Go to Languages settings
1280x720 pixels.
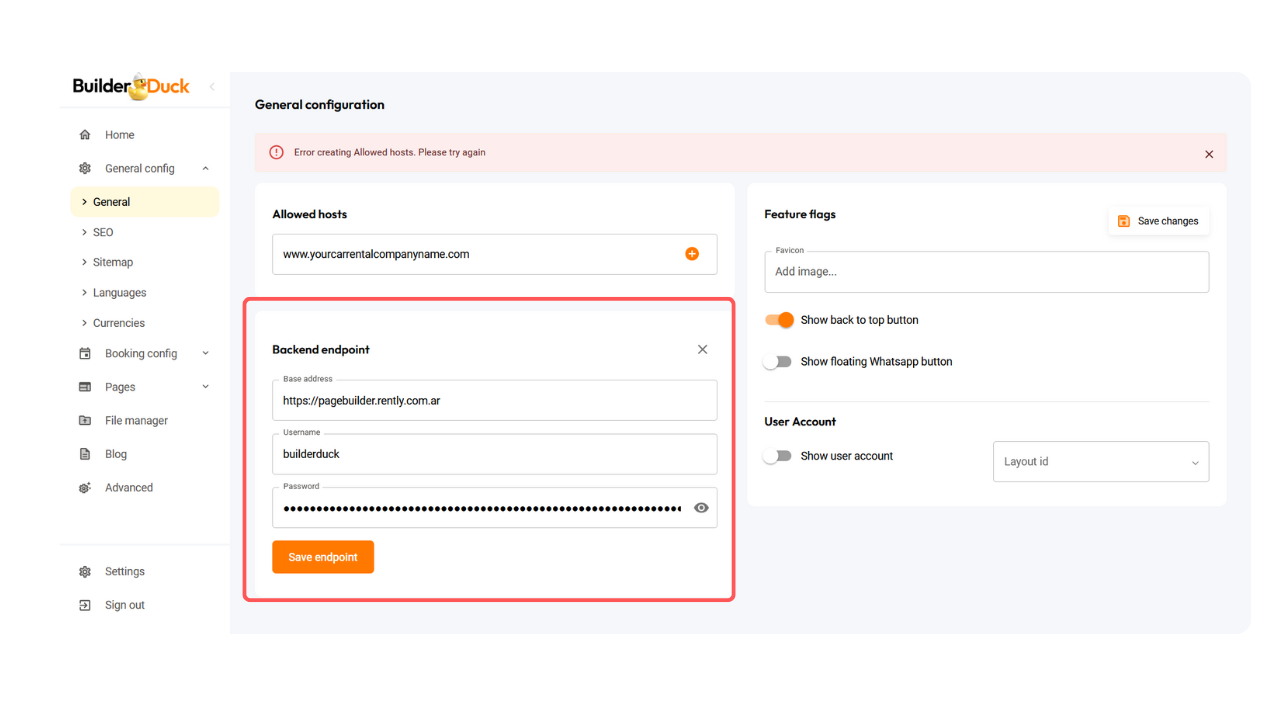coord(119,293)
